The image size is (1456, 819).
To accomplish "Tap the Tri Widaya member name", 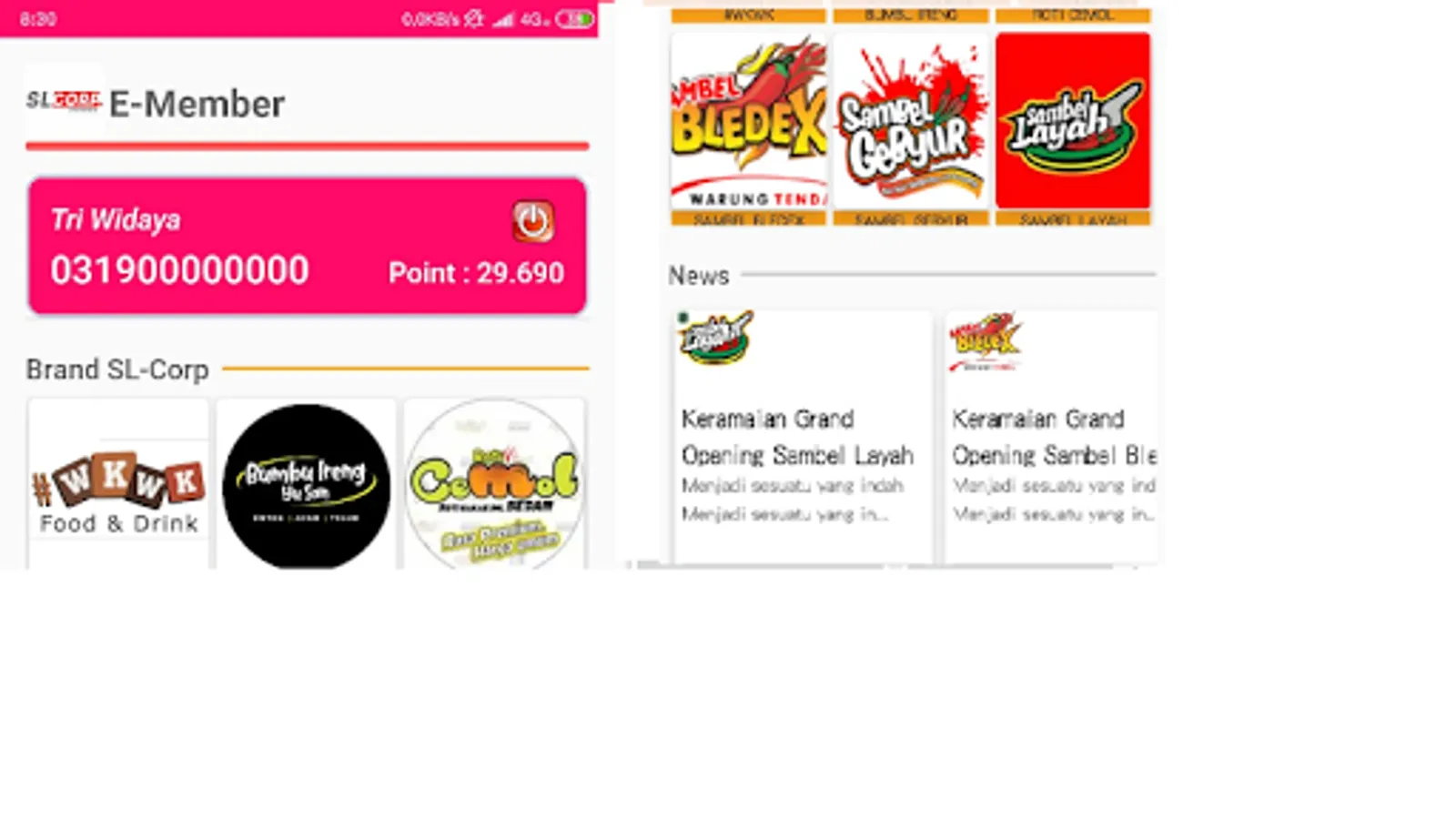I will [116, 219].
